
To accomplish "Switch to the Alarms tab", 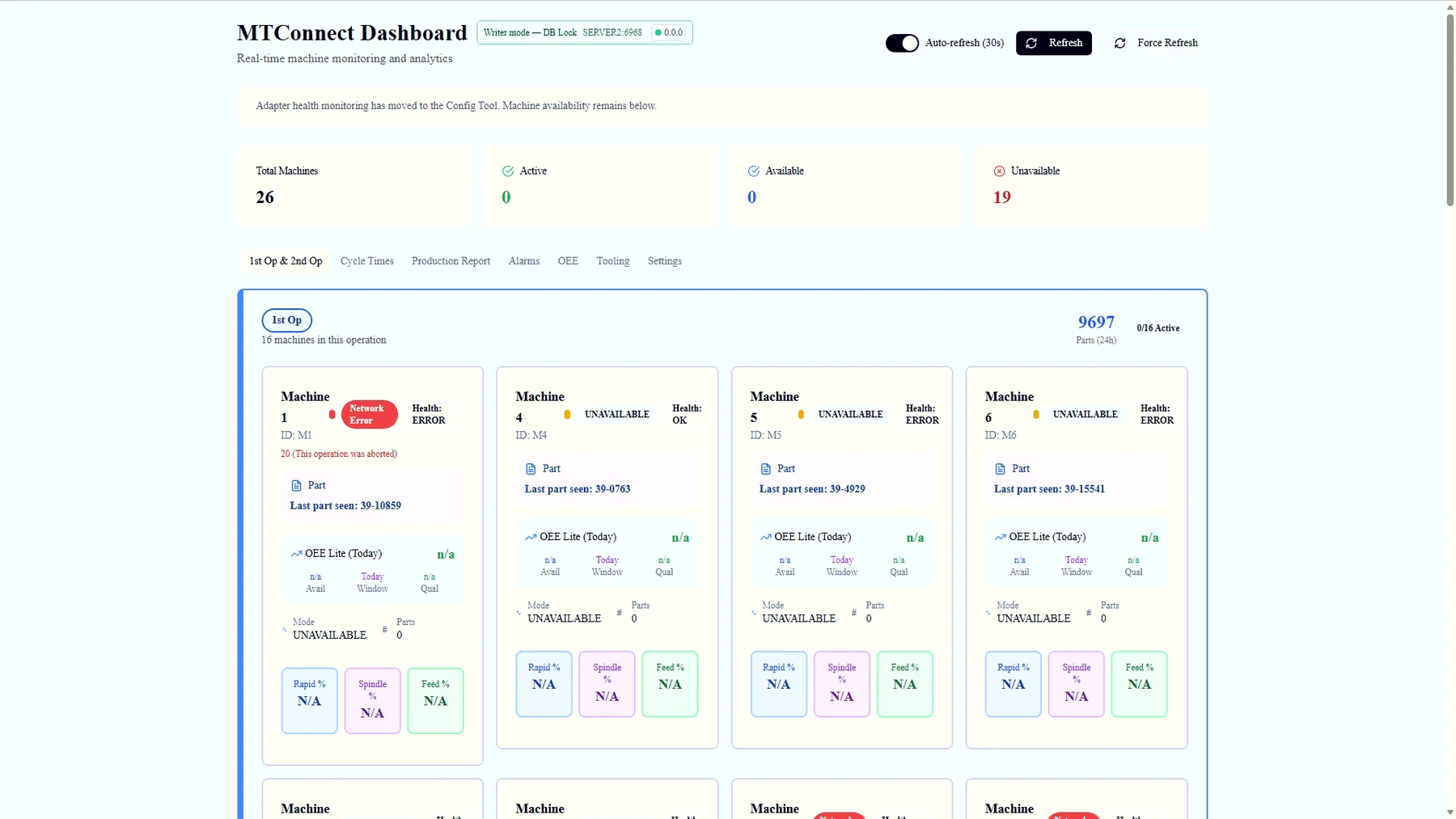I will [524, 261].
